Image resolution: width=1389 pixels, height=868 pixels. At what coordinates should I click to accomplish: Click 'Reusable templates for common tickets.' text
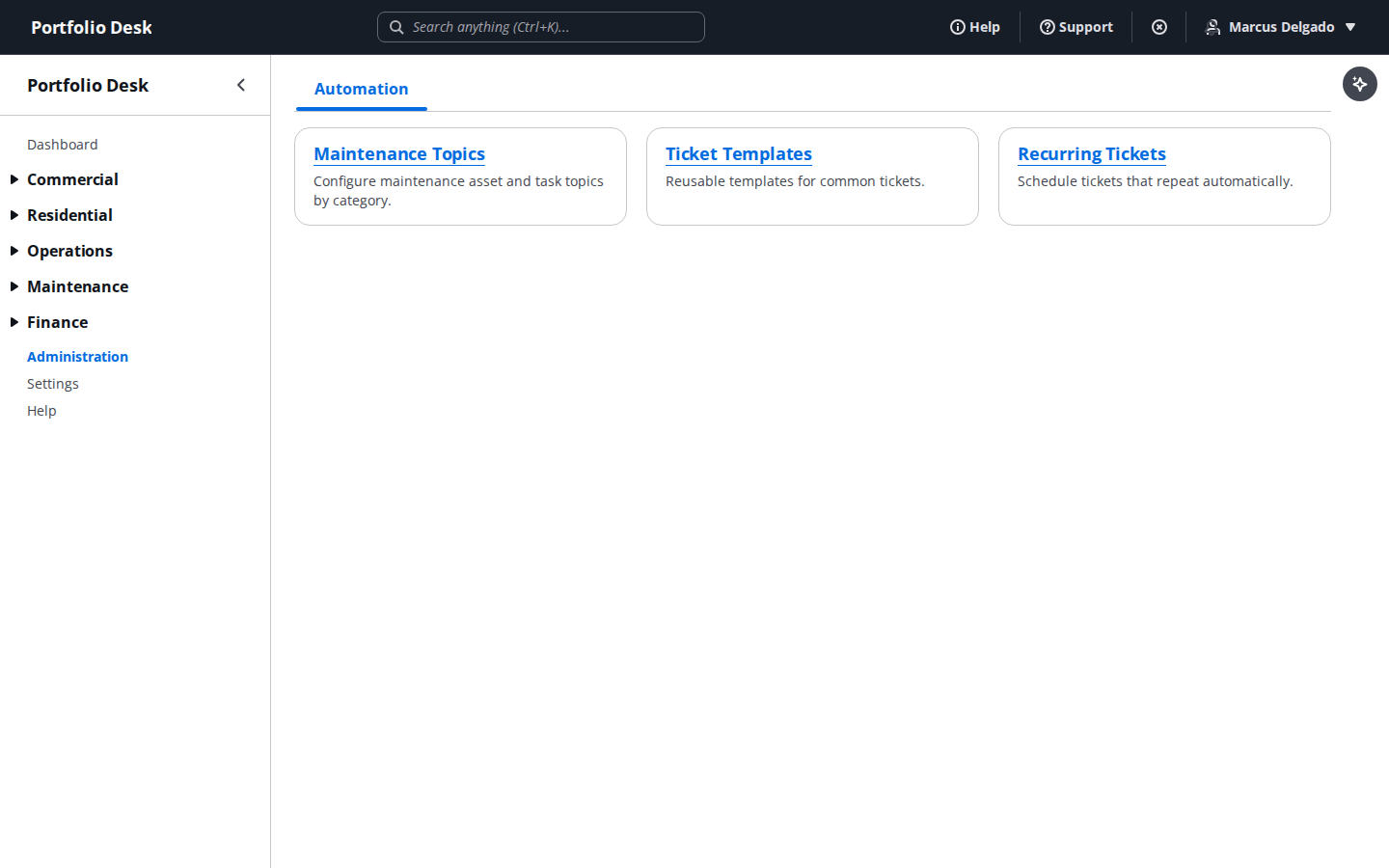click(x=795, y=181)
